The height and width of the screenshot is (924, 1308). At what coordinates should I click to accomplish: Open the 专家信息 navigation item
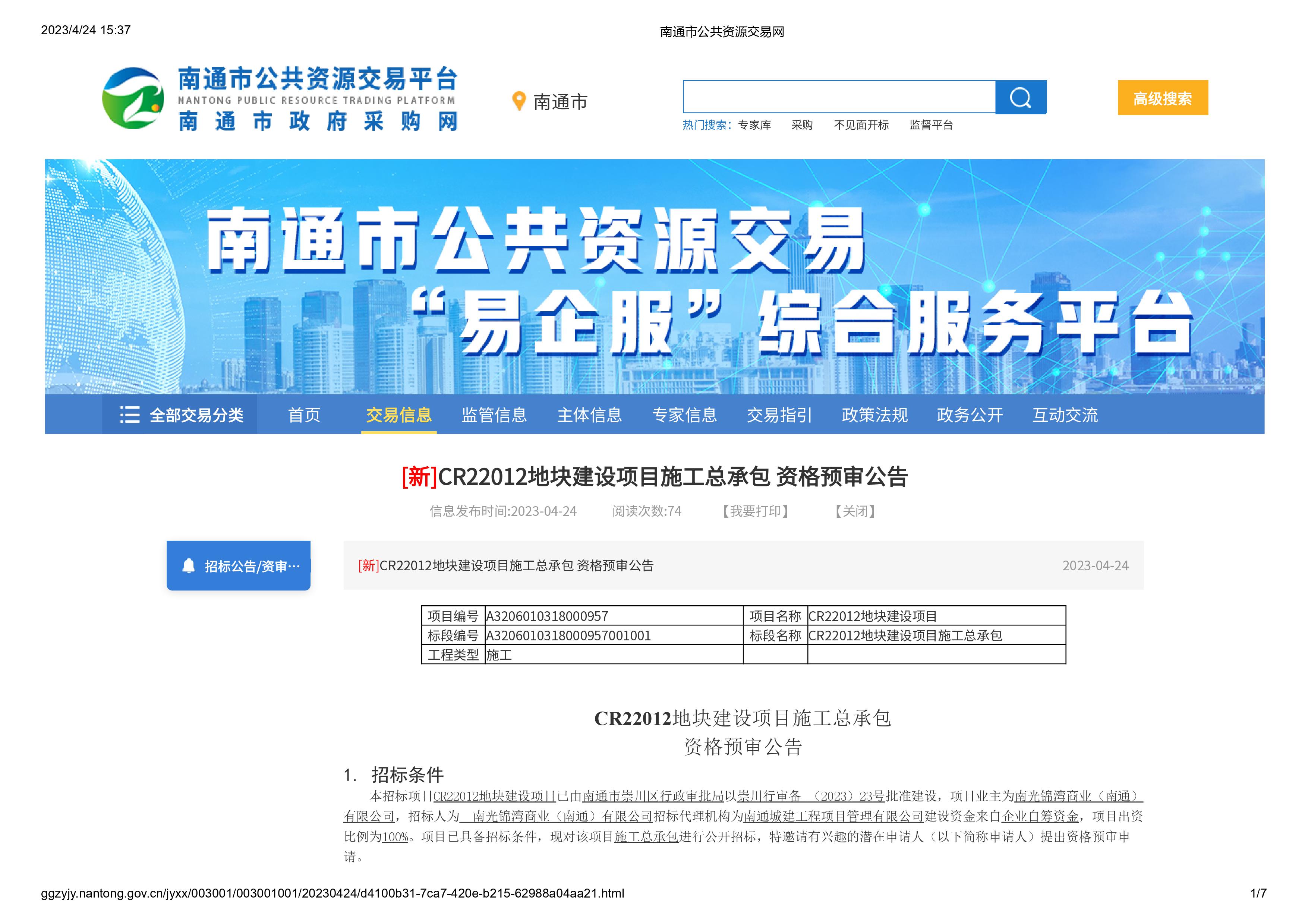click(684, 415)
